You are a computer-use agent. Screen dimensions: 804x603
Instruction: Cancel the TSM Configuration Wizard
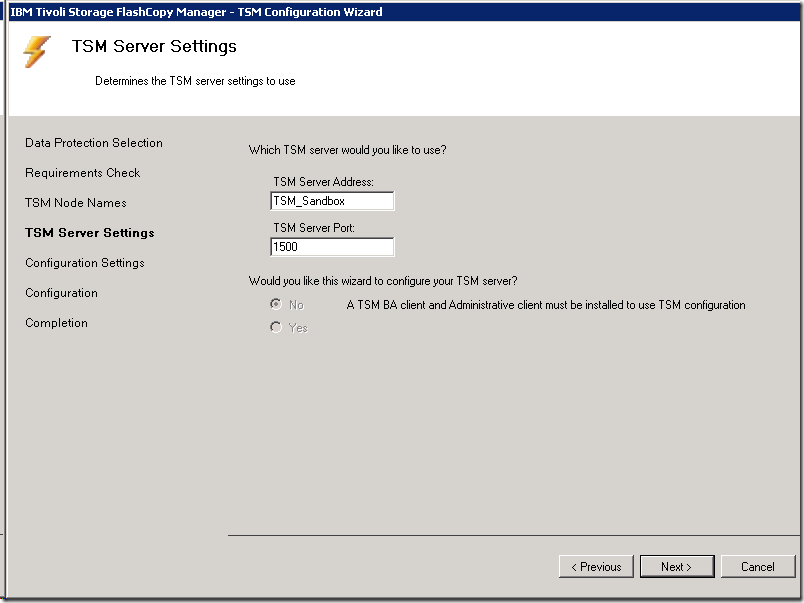tap(758, 567)
